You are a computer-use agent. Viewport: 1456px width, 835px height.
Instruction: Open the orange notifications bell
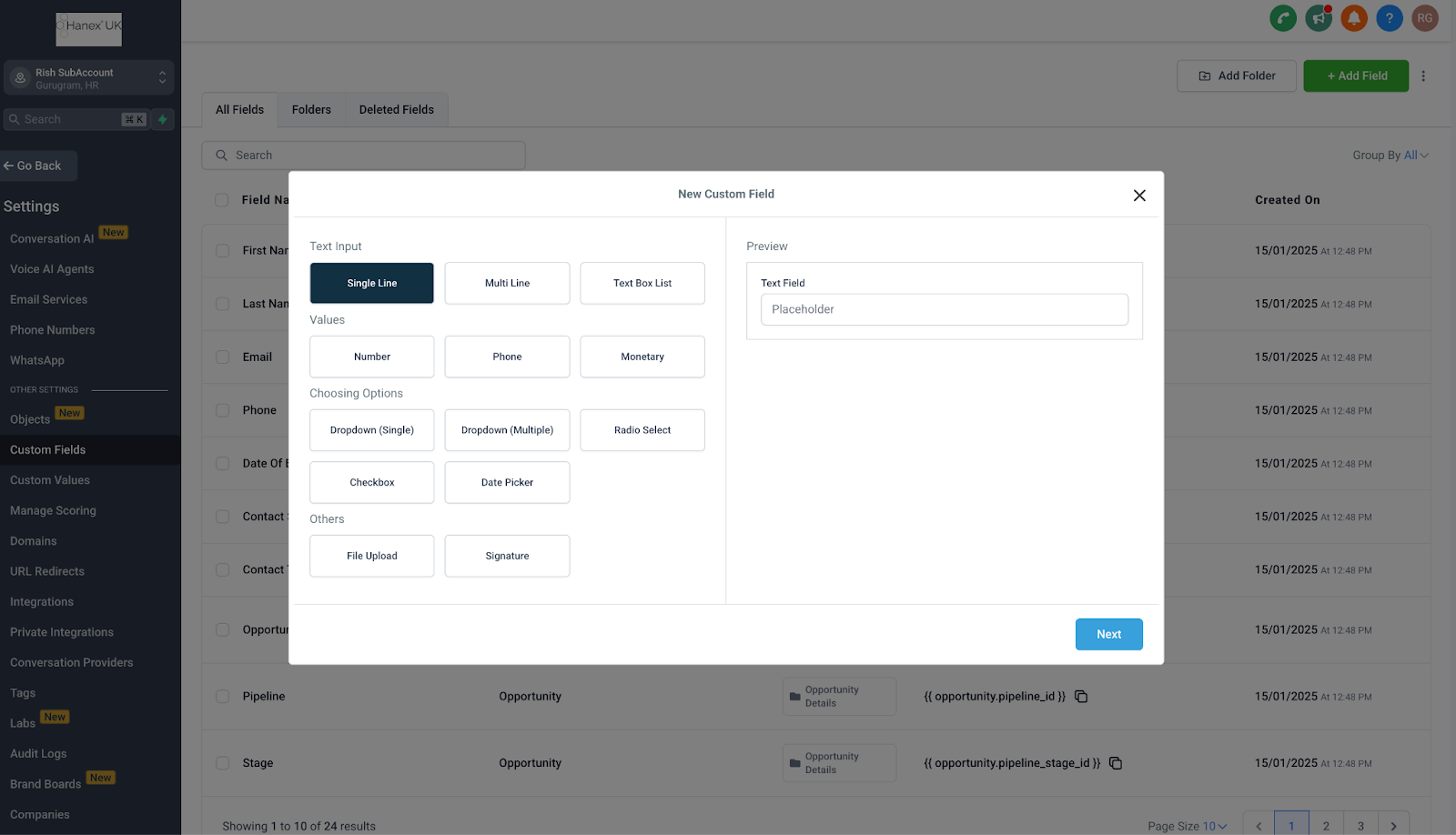1354,18
